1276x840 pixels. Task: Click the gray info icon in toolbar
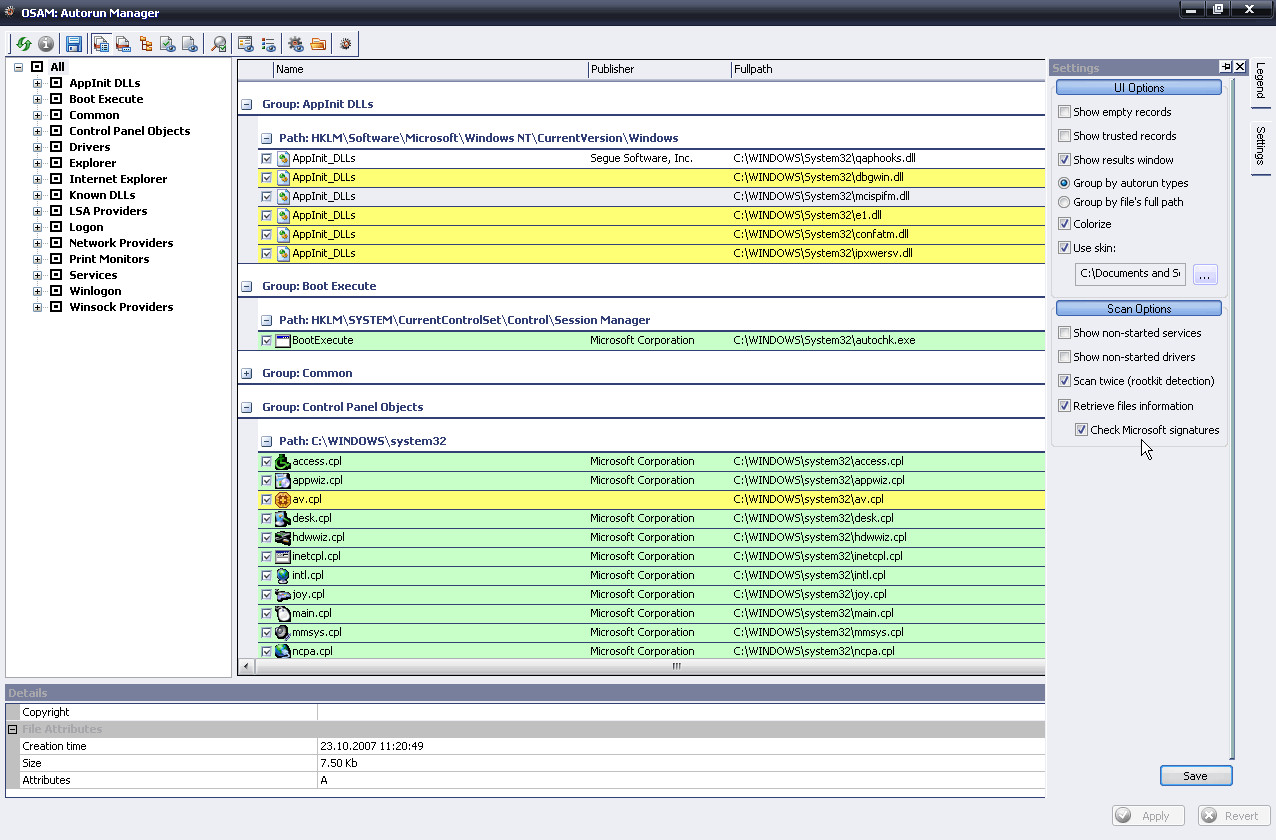tap(46, 44)
